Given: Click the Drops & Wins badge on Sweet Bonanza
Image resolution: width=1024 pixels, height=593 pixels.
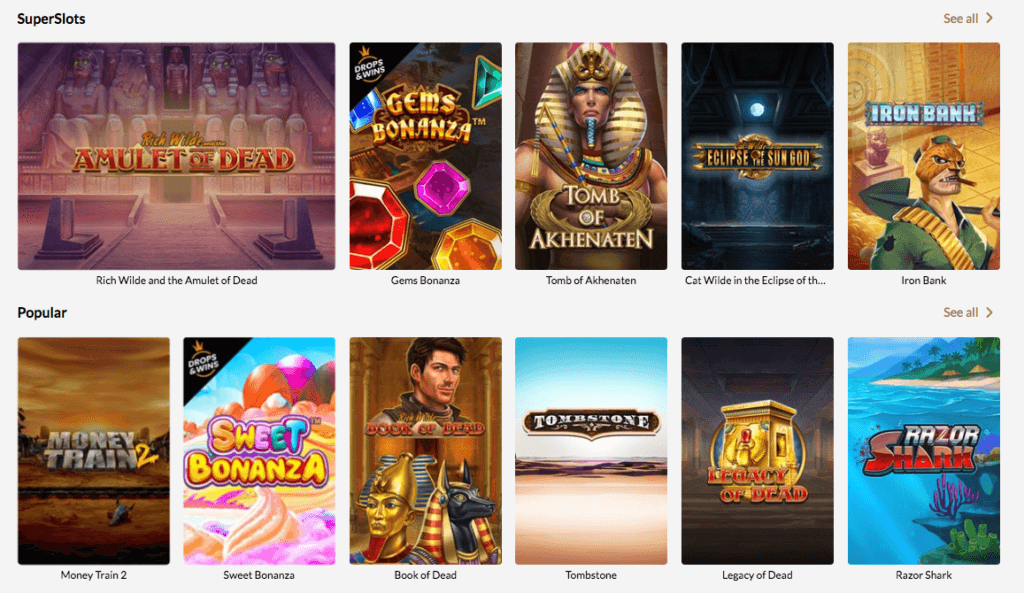Looking at the screenshot, I should pyautogui.click(x=202, y=359).
